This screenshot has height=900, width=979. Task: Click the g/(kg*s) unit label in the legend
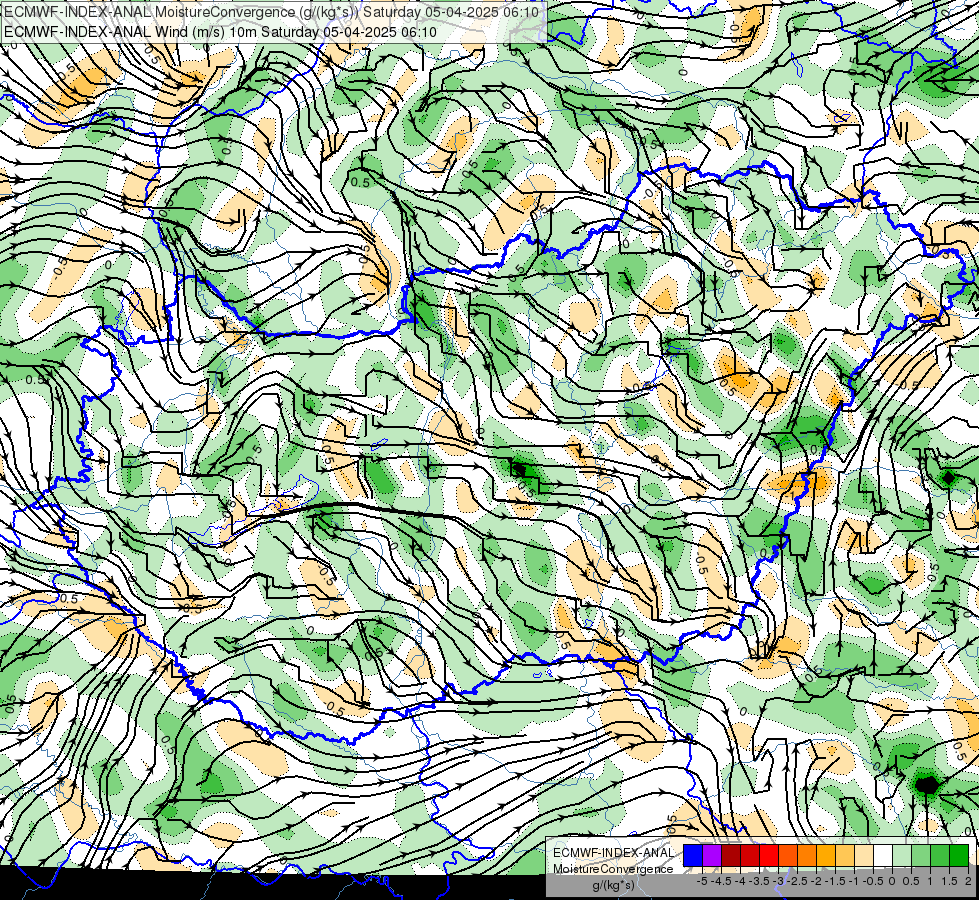613,885
